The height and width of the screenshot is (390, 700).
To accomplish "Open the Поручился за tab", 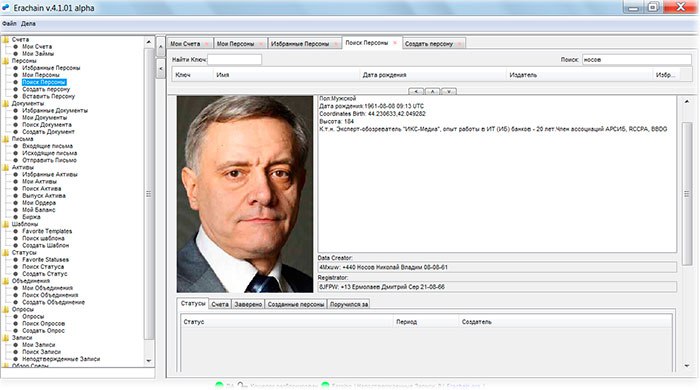I will tap(349, 304).
